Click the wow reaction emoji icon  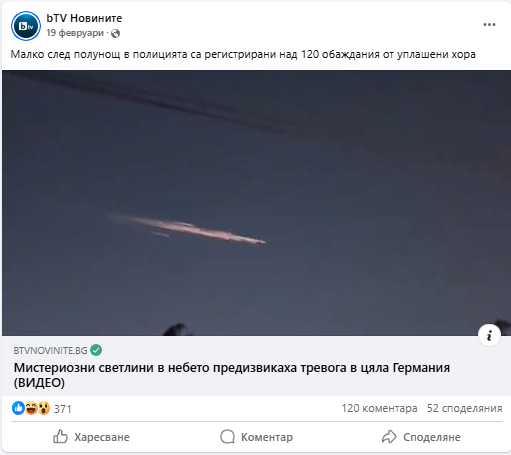(x=44, y=408)
